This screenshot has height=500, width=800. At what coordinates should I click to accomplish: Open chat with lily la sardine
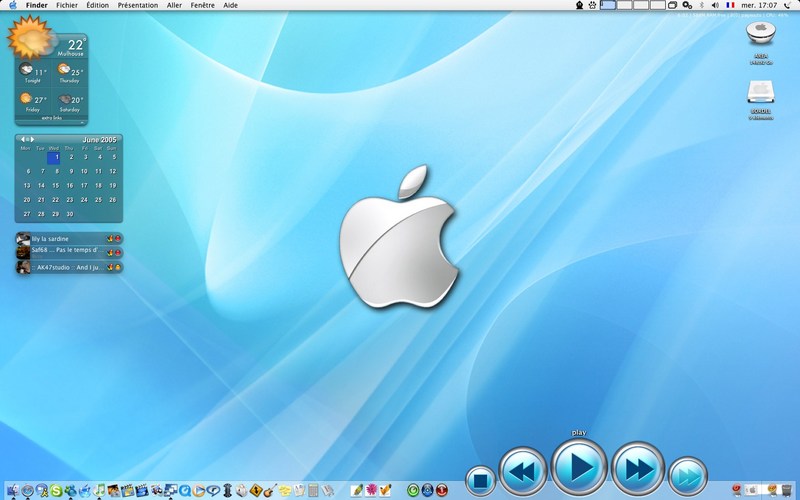tap(69, 238)
